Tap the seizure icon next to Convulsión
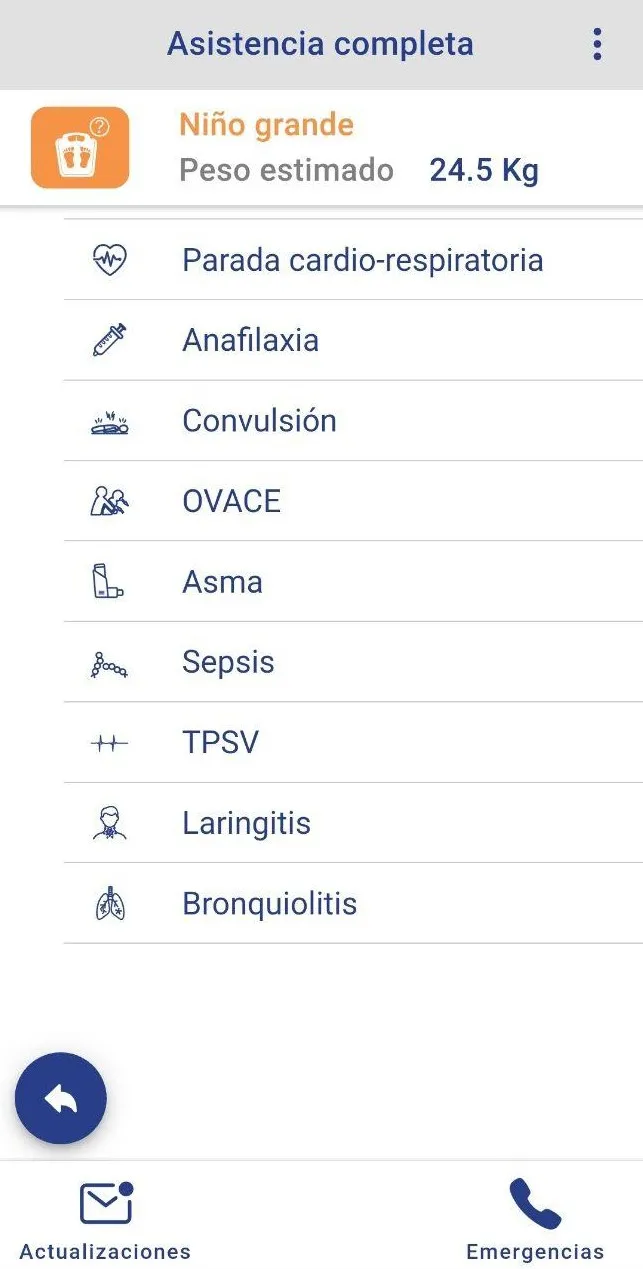The height and width of the screenshot is (1269, 643). coord(109,421)
